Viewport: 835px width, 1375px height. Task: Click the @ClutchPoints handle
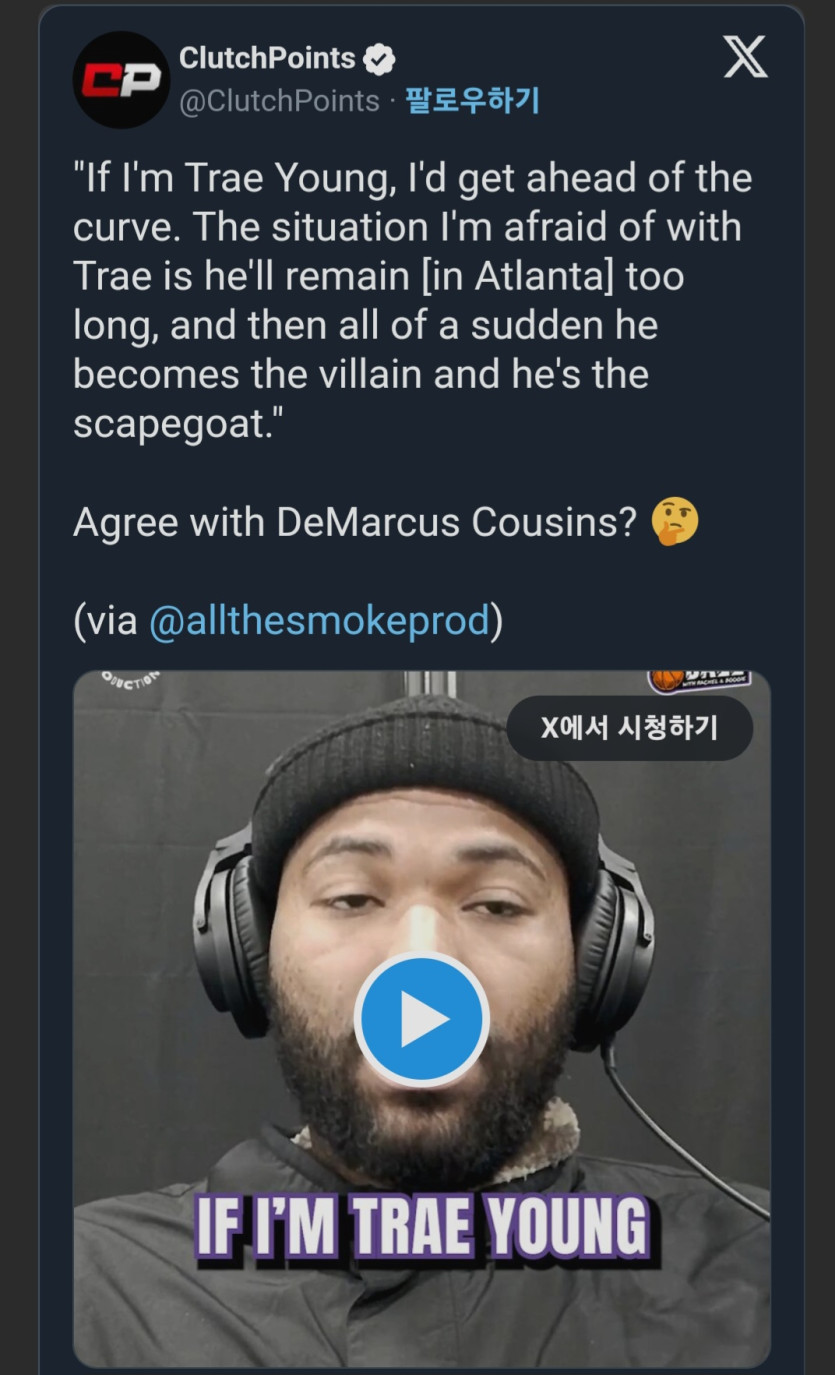pyautogui.click(x=279, y=101)
